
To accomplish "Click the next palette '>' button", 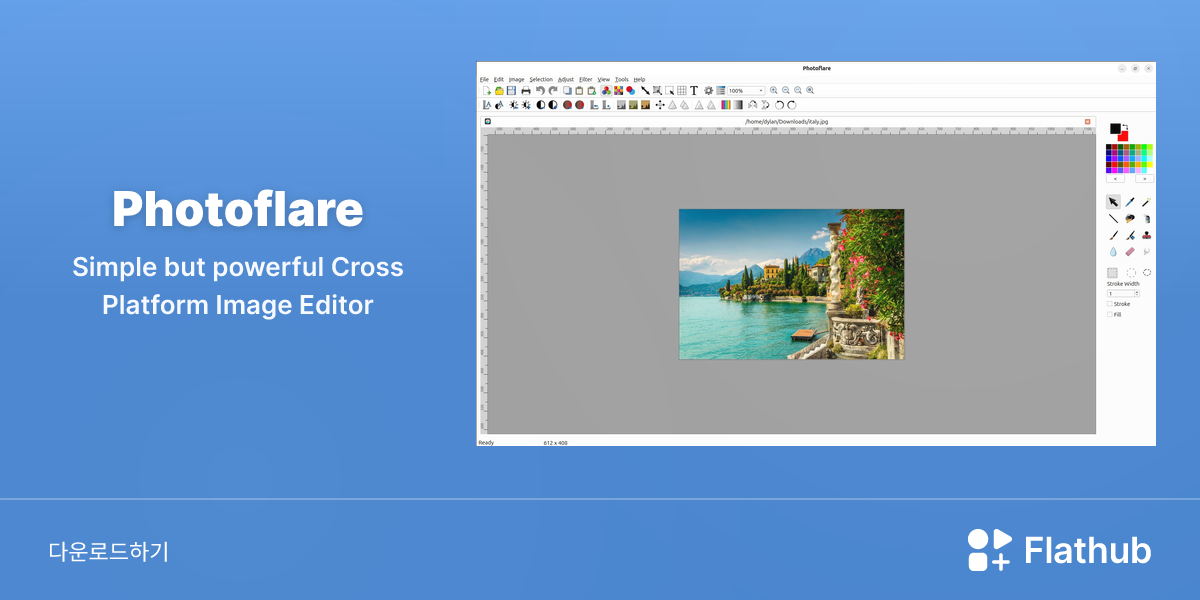I will [x=1144, y=178].
